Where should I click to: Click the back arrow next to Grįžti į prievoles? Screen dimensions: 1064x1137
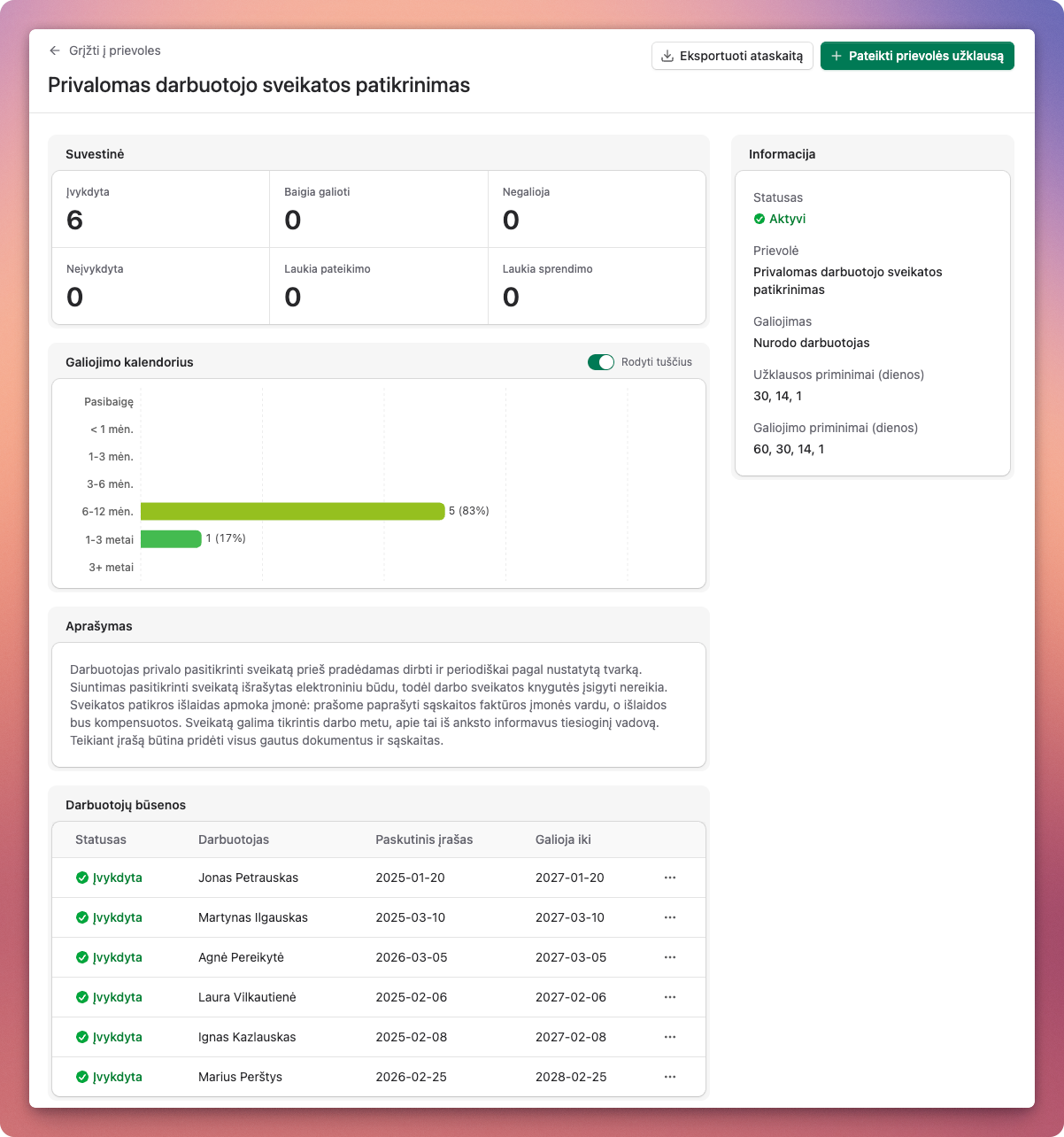pyautogui.click(x=54, y=50)
